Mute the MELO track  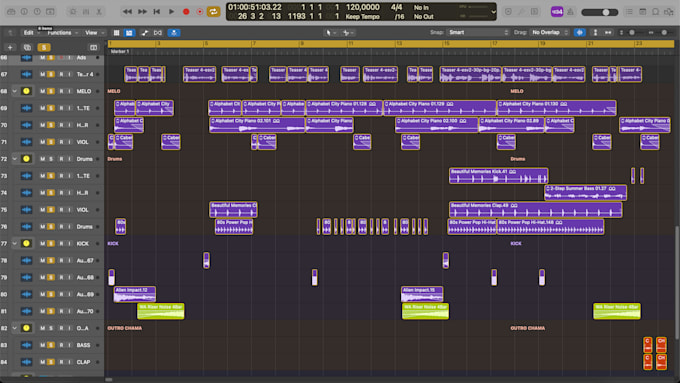click(x=42, y=91)
